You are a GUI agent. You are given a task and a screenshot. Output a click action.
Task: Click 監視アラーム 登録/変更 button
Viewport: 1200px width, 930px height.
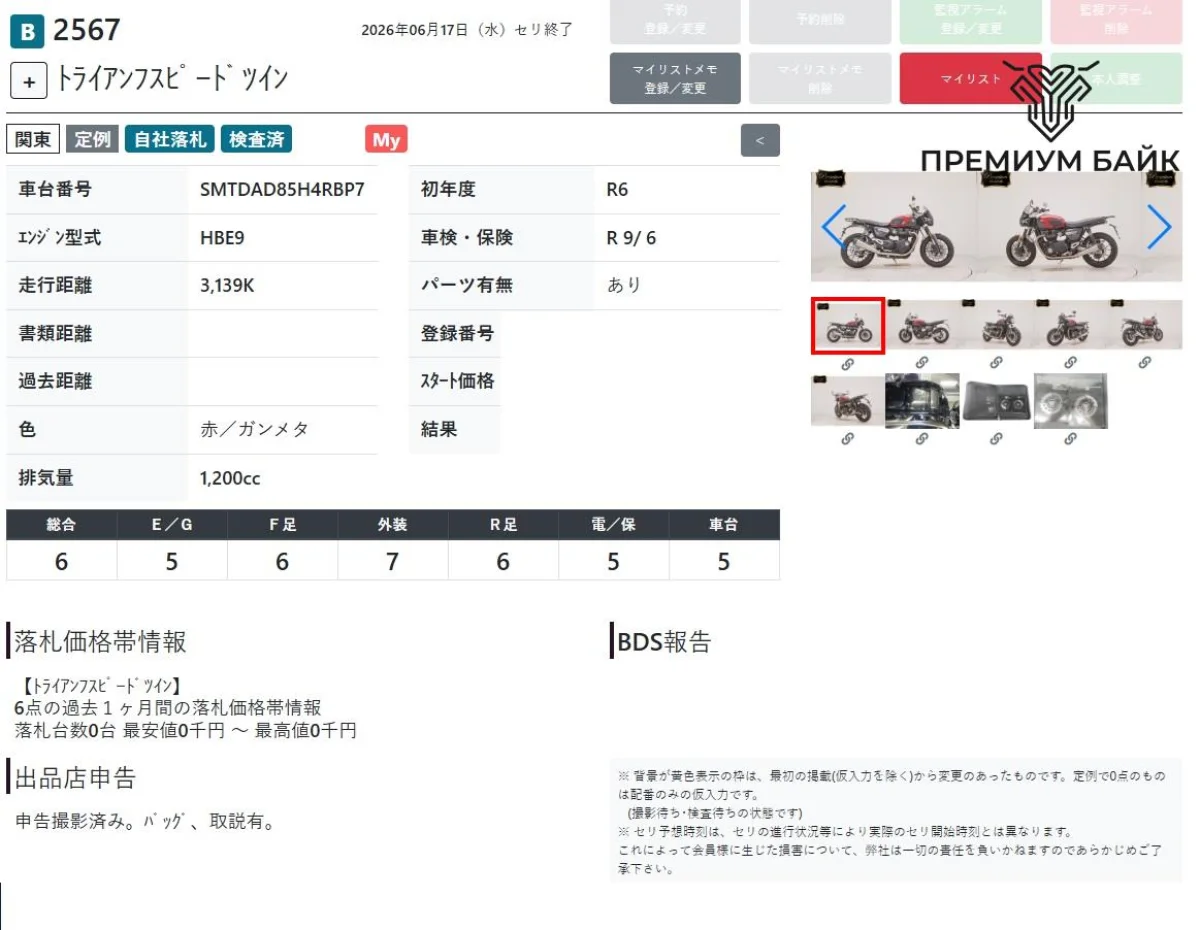[x=970, y=20]
